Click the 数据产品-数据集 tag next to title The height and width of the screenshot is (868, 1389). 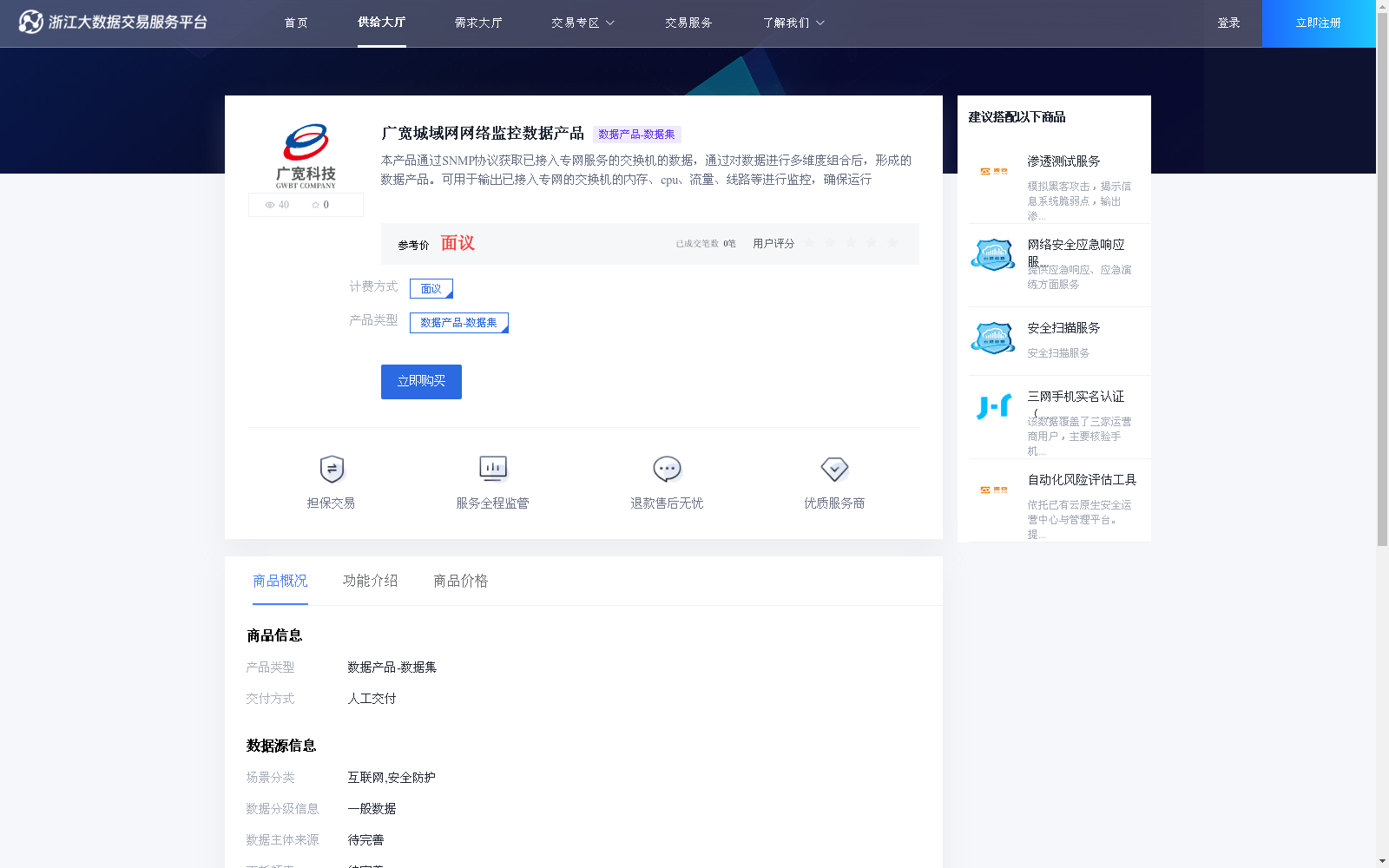click(636, 134)
